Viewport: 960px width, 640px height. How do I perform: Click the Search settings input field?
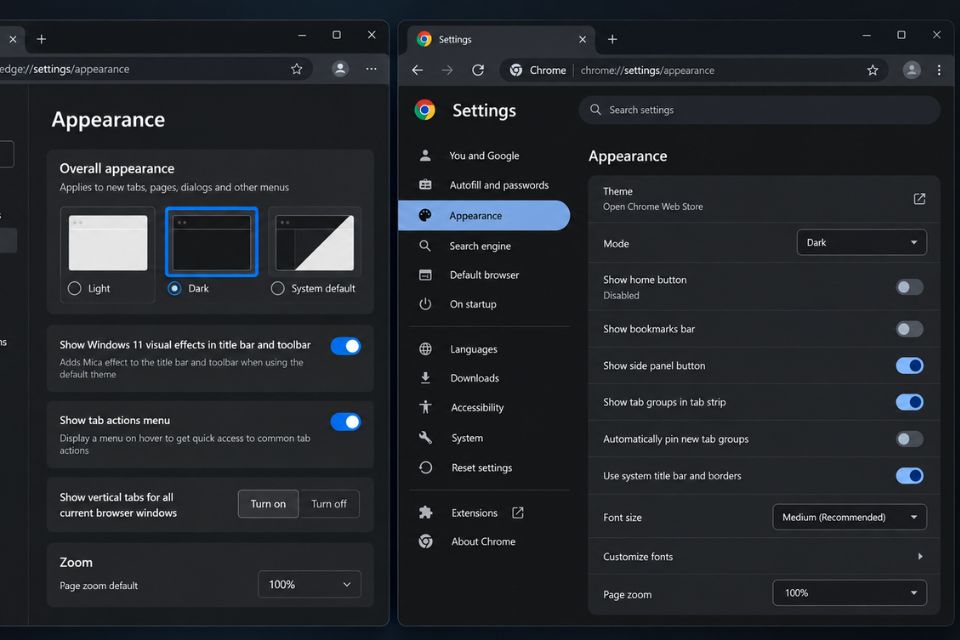759,110
